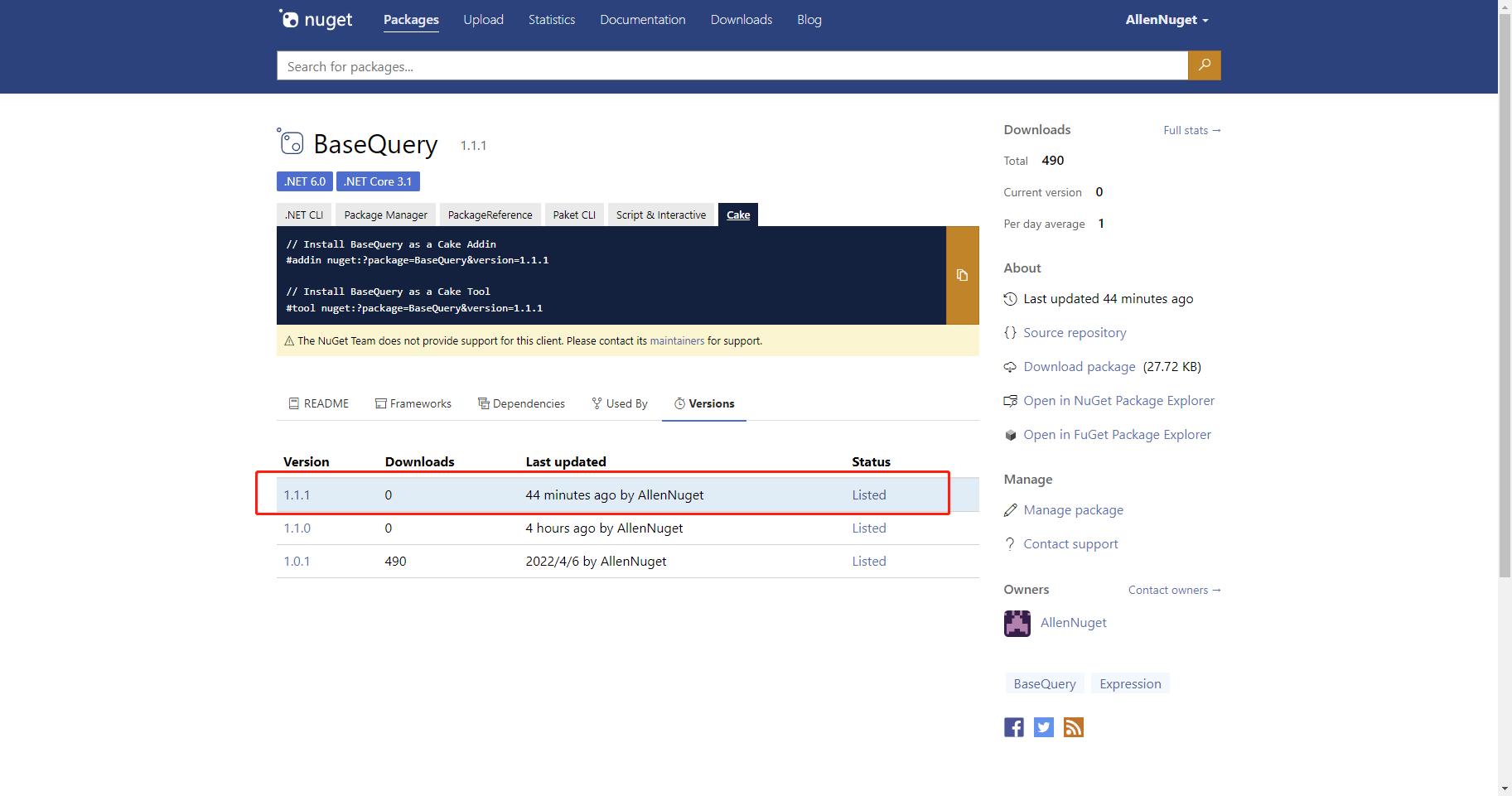Click the page vertical scrollbar
The height and width of the screenshot is (796, 1512).
[1505, 294]
